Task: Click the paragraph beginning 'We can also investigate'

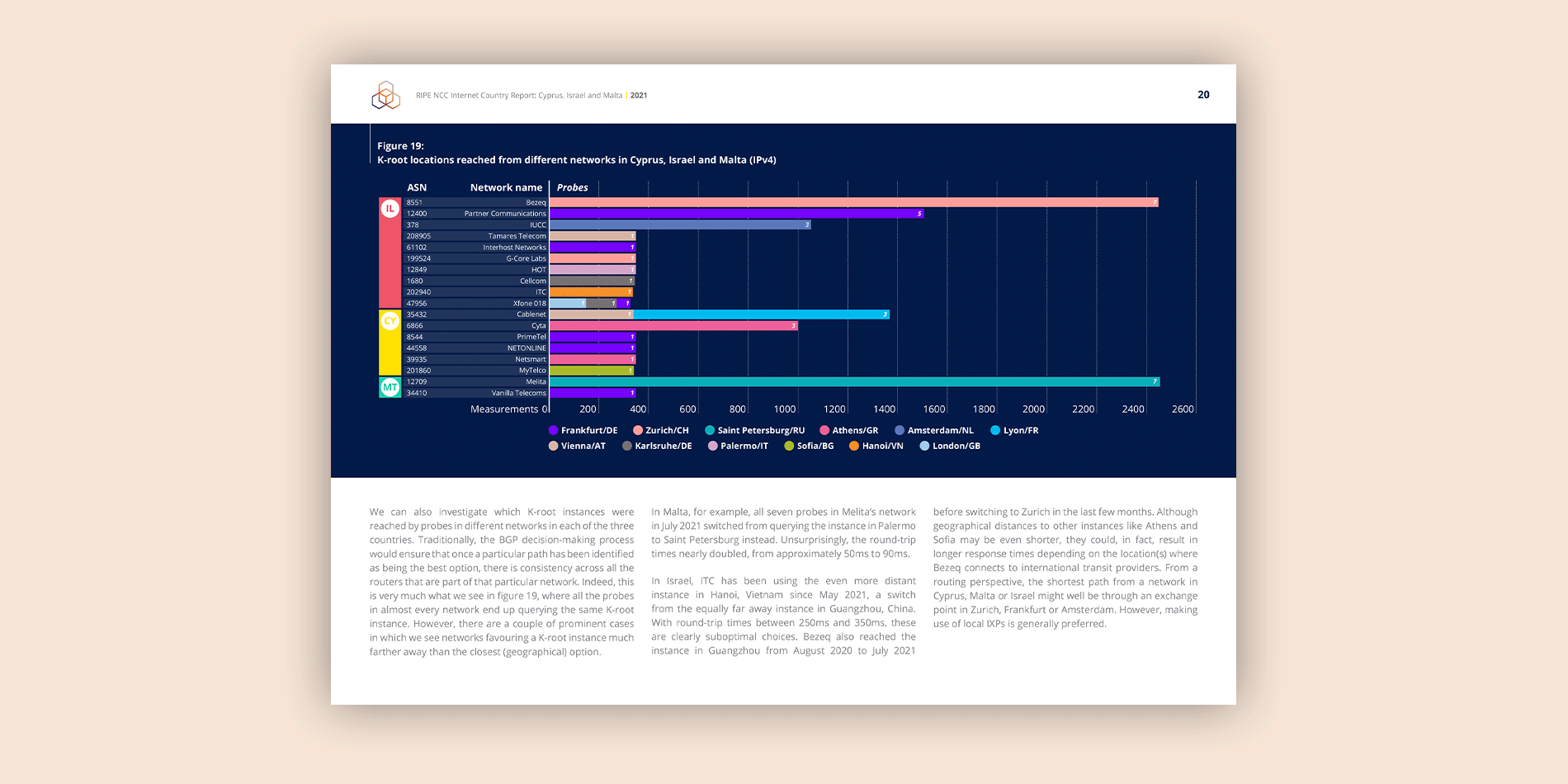Action: click(502, 582)
